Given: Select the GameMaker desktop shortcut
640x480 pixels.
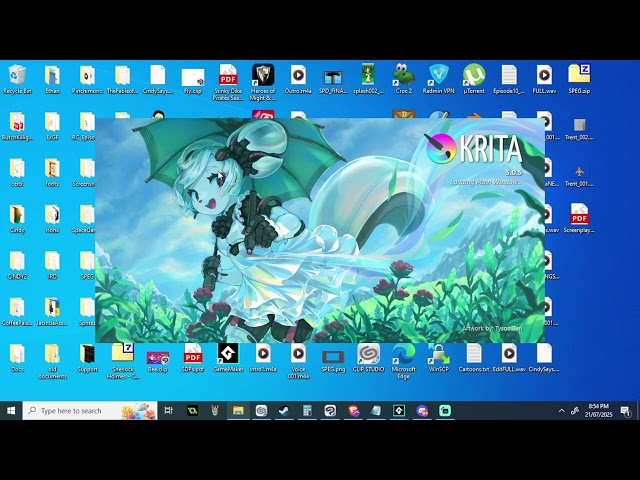Looking at the screenshot, I should pos(228,358).
